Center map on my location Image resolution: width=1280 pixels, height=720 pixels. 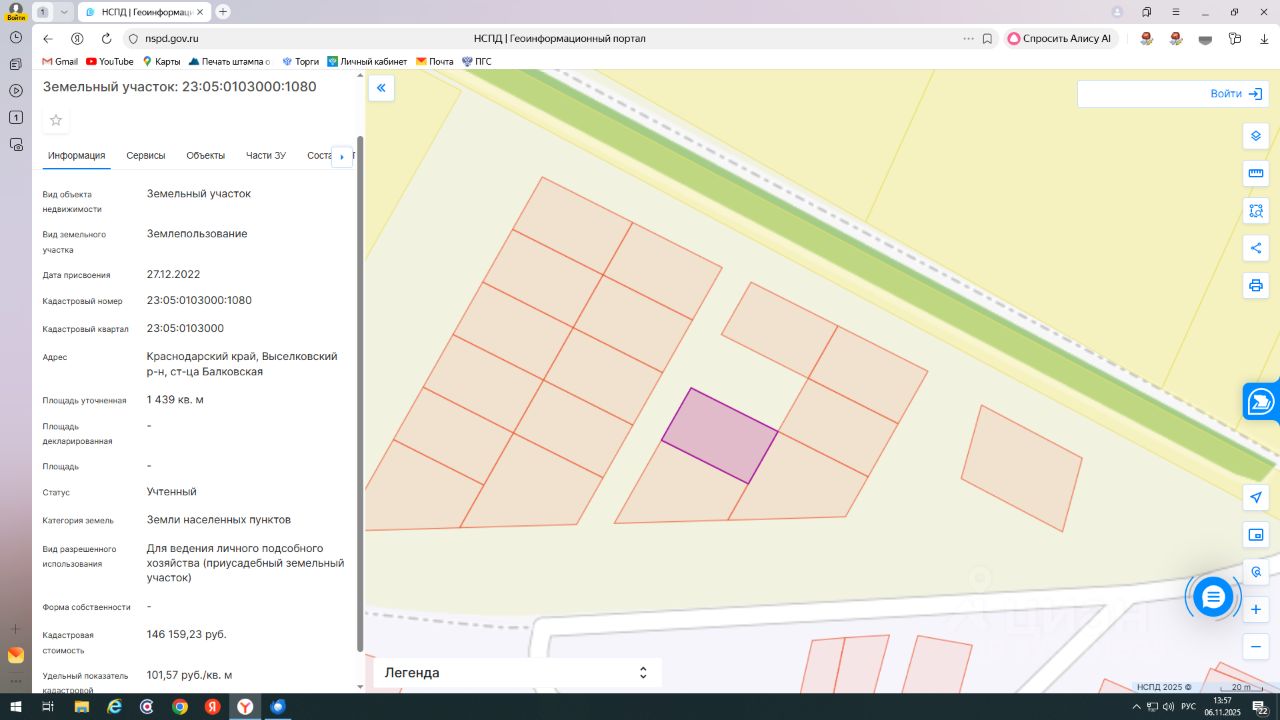pyautogui.click(x=1256, y=497)
